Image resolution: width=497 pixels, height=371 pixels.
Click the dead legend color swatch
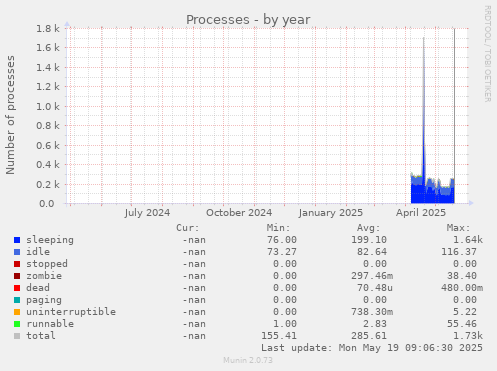(x=17, y=288)
